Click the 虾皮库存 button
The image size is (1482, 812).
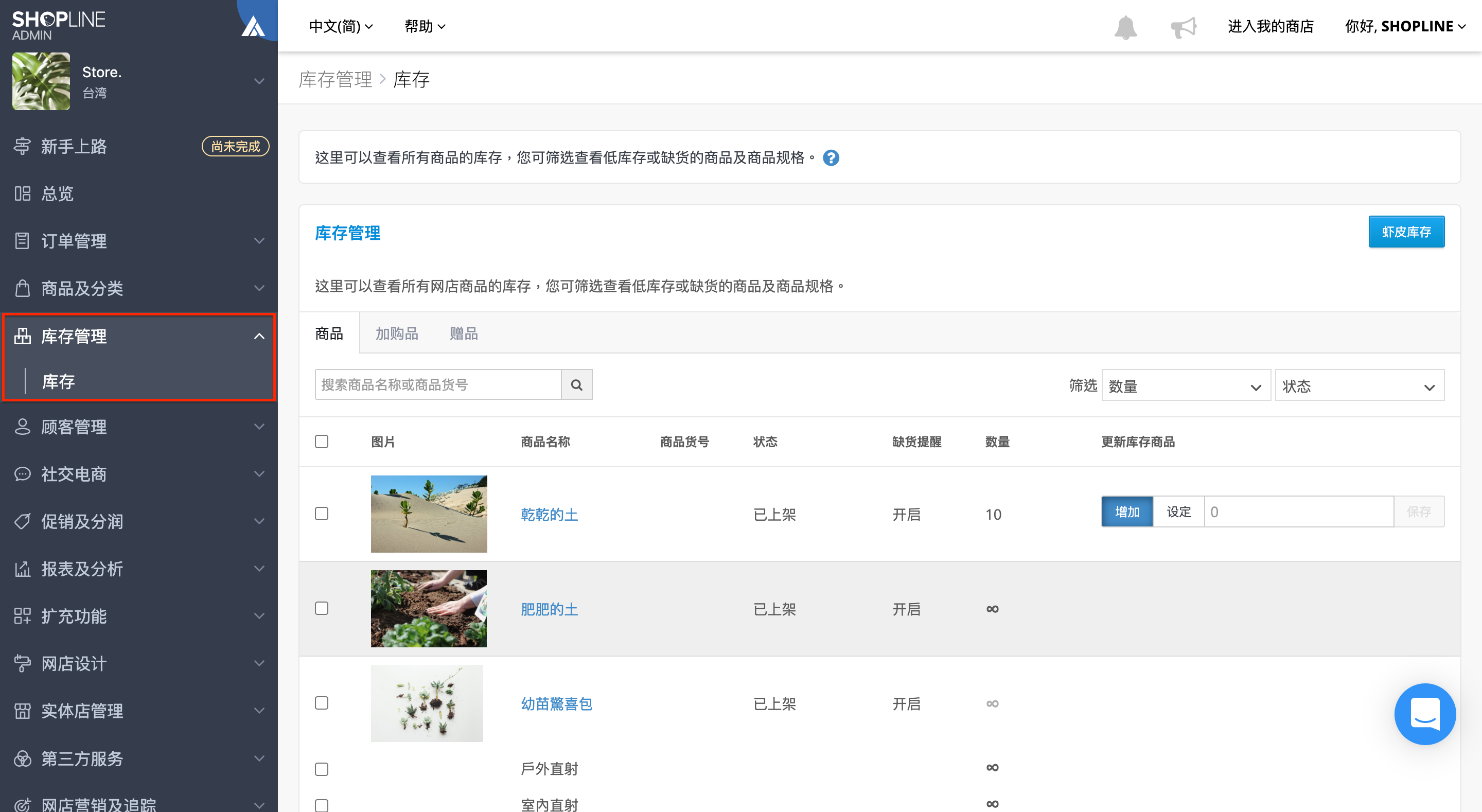(1406, 232)
